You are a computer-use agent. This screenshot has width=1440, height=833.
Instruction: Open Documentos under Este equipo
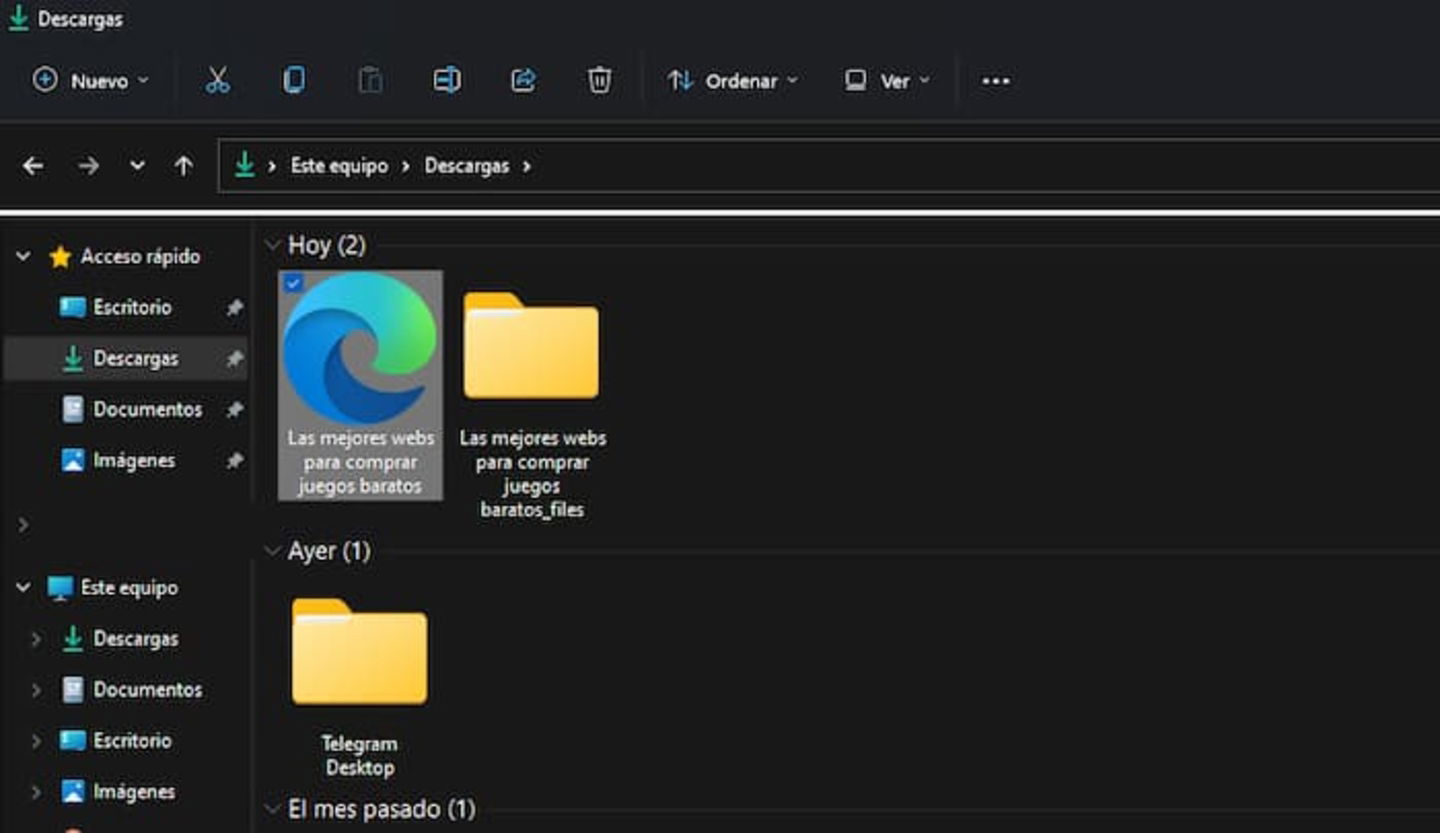point(148,690)
